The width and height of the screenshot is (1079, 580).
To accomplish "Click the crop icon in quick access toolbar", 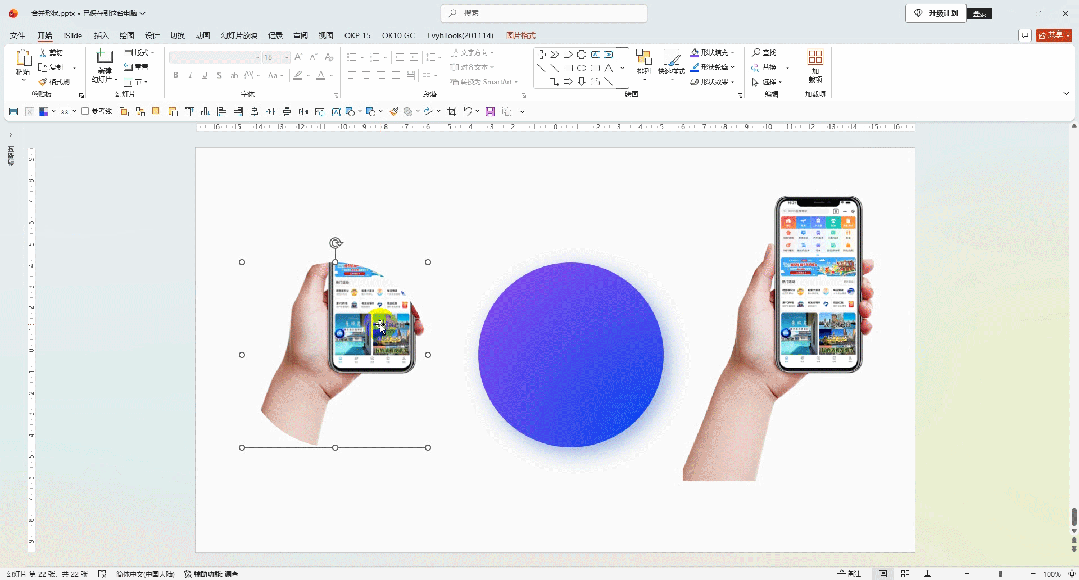I will pos(451,111).
